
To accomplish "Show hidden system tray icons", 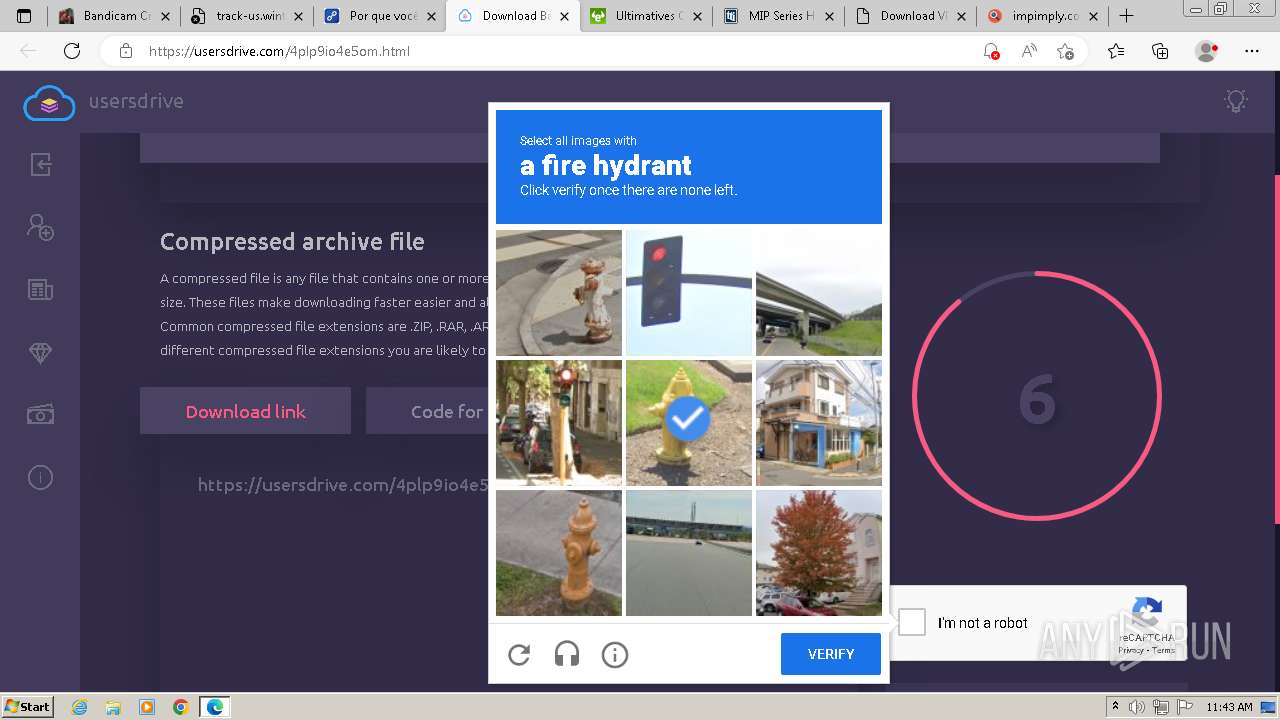I will 1116,707.
